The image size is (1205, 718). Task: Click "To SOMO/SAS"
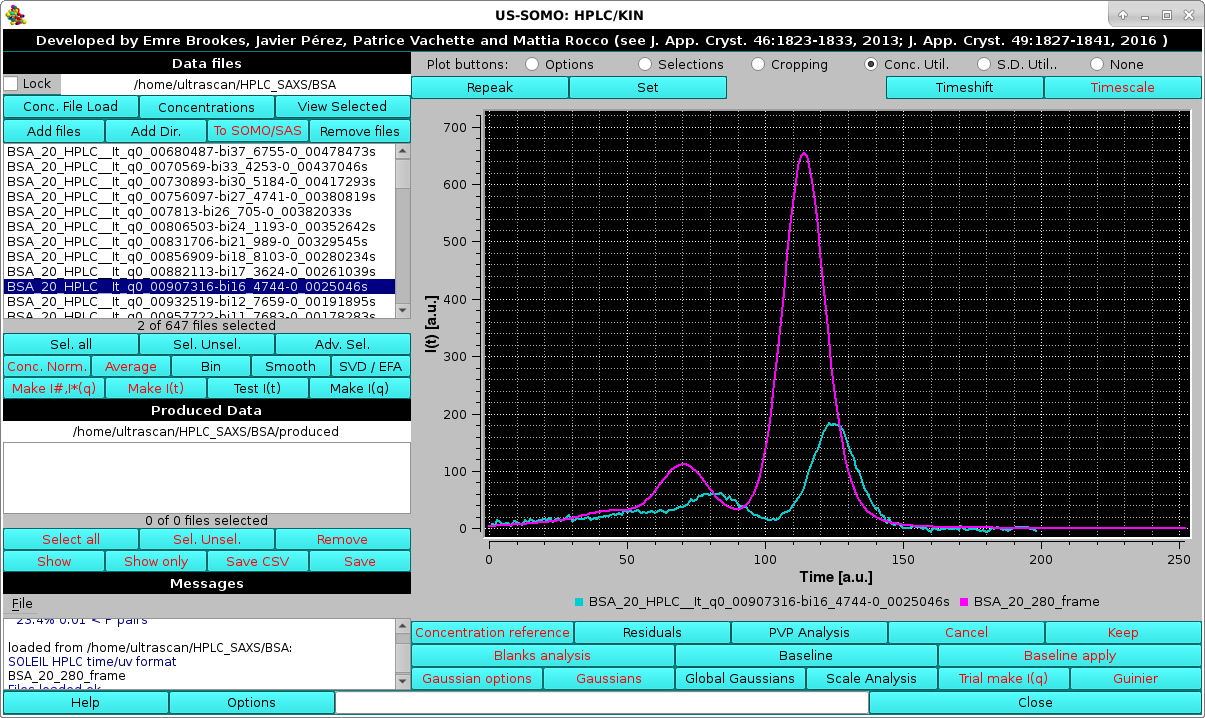256,130
